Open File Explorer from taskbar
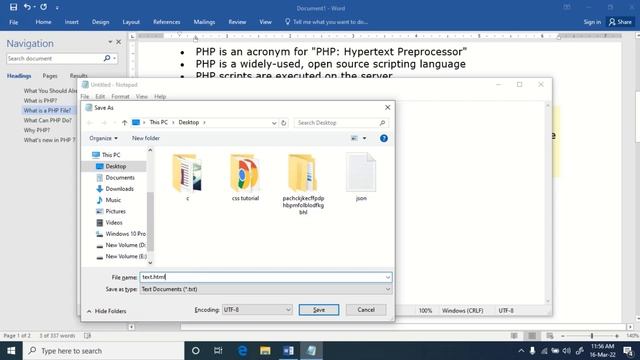 265,351
